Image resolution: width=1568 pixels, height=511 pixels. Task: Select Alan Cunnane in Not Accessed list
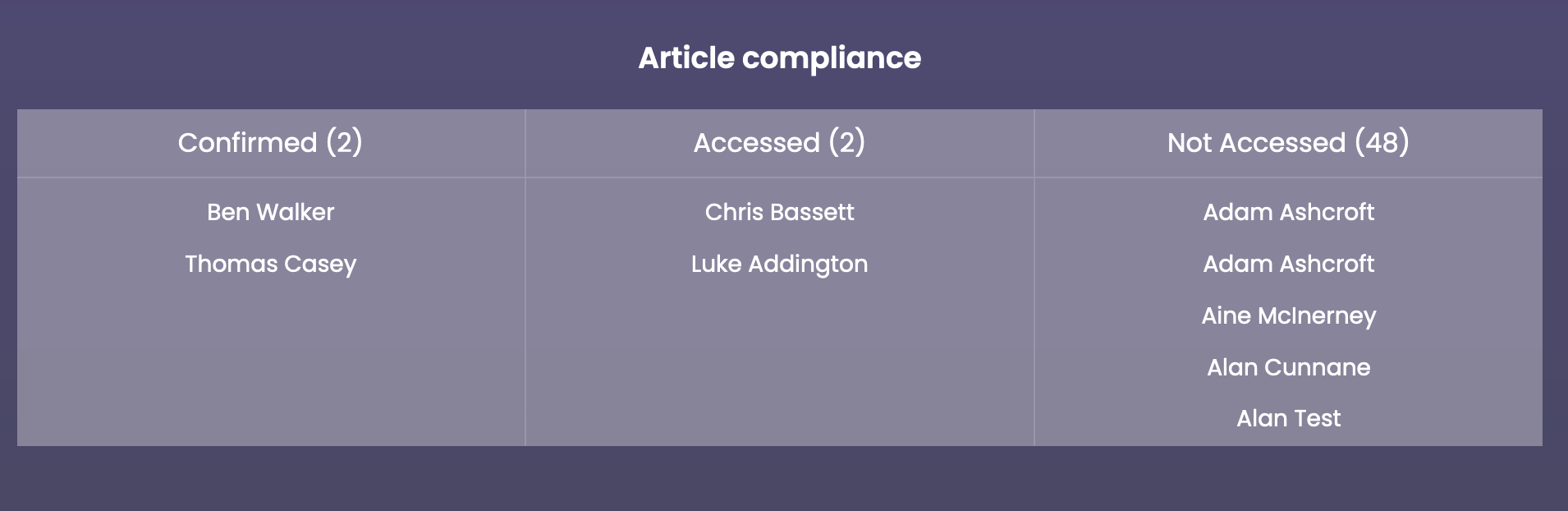[x=1289, y=367]
